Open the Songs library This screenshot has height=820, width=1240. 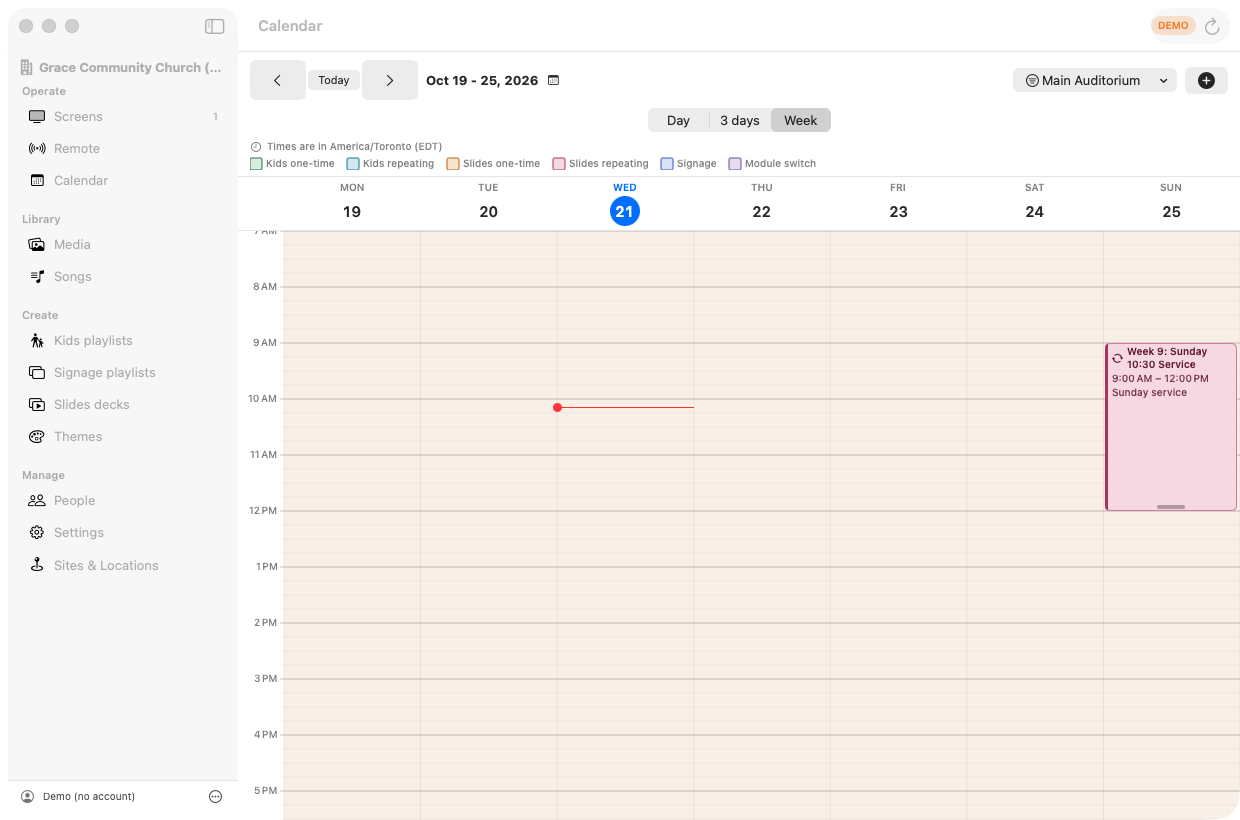pos(123,276)
